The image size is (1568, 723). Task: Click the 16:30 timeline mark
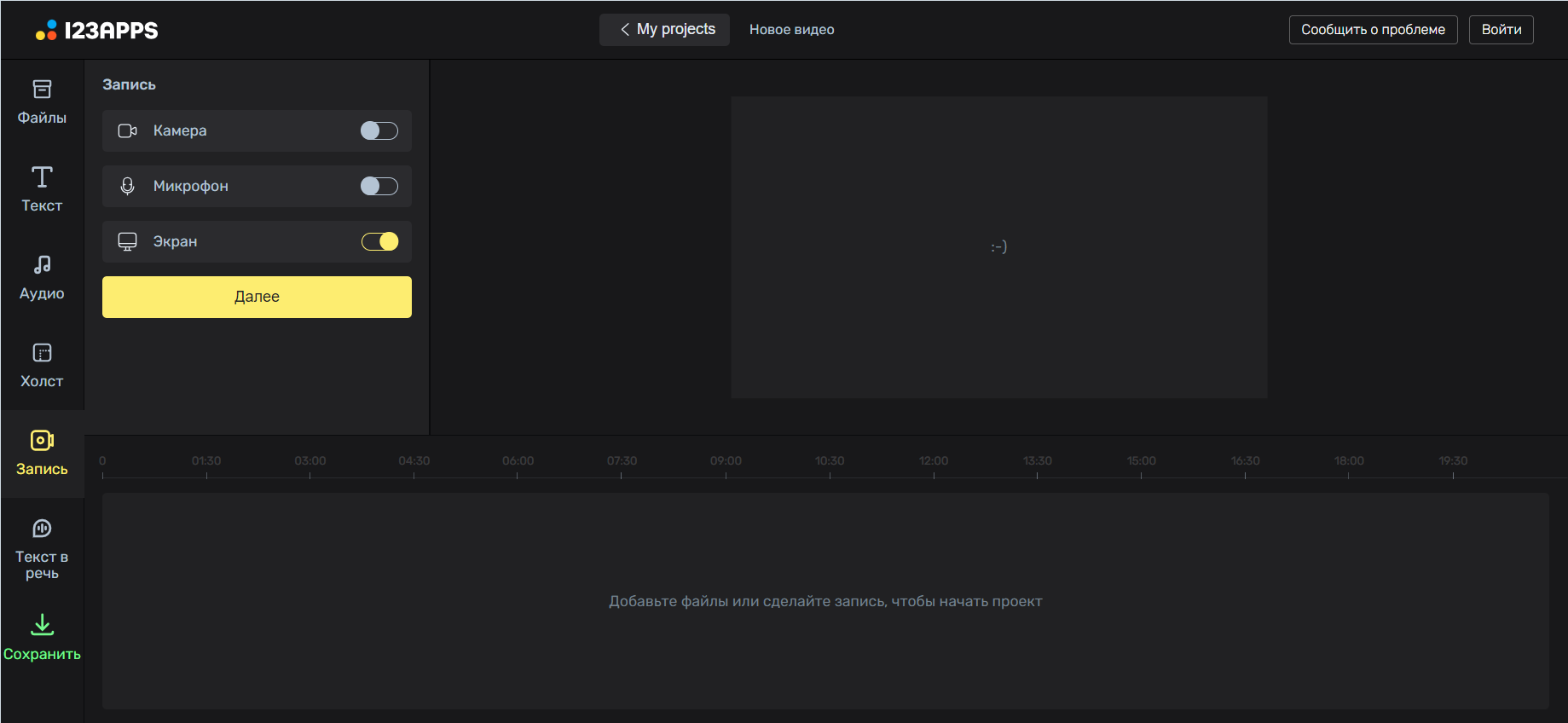point(1245,461)
